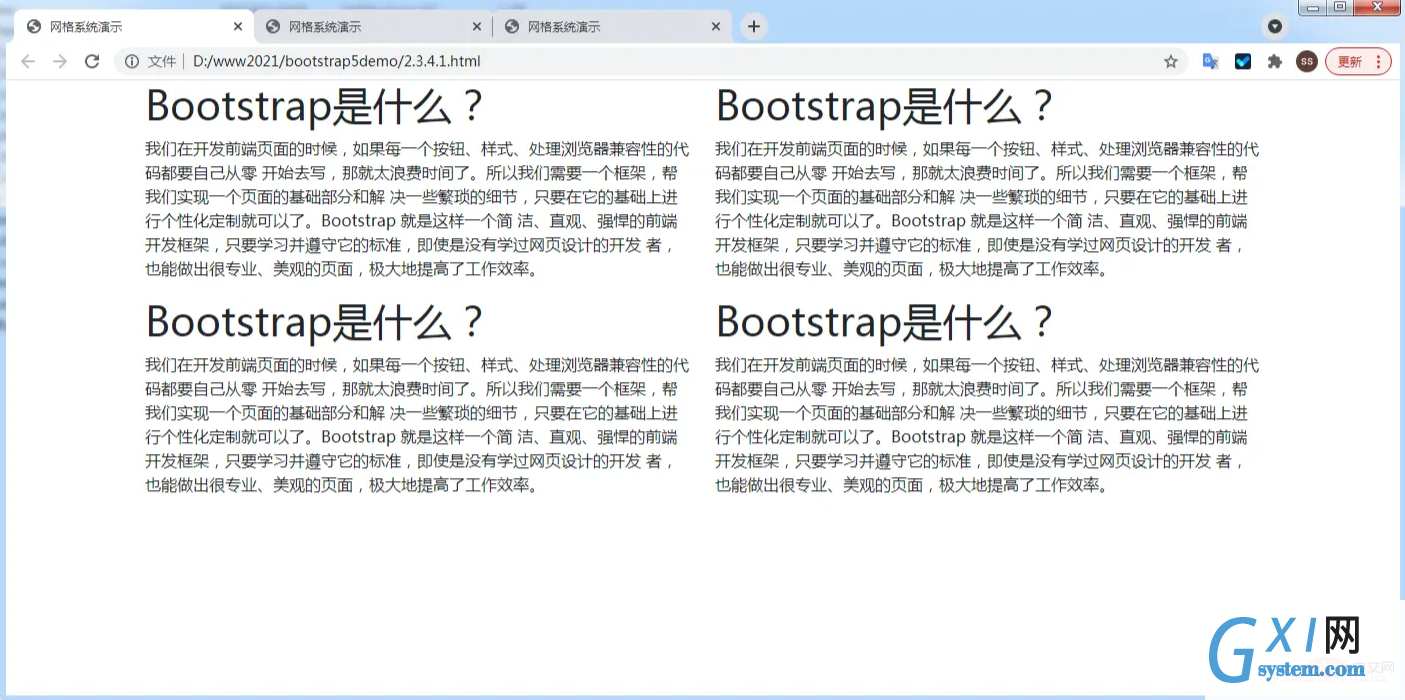Focus the address bar showing 2.3.4.1.html
Viewport: 1405px width, 700px height.
click(650, 62)
